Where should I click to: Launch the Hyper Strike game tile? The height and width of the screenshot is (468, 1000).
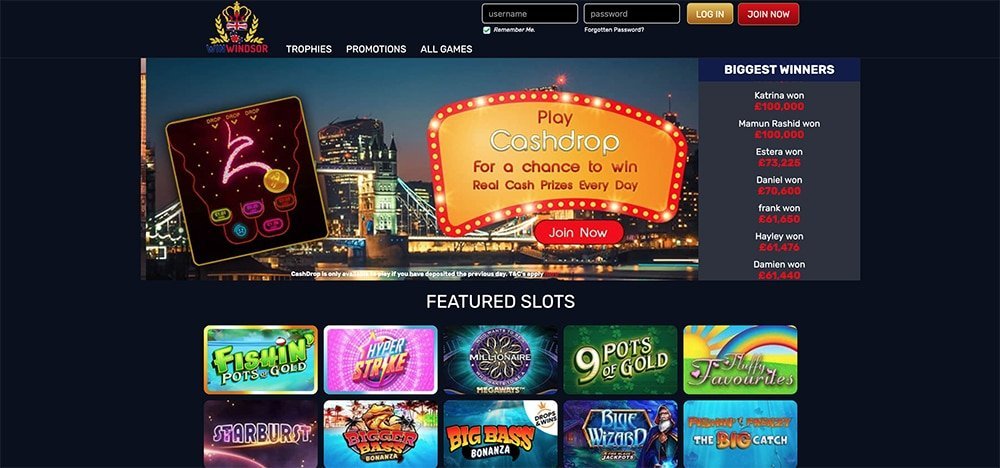pyautogui.click(x=381, y=360)
